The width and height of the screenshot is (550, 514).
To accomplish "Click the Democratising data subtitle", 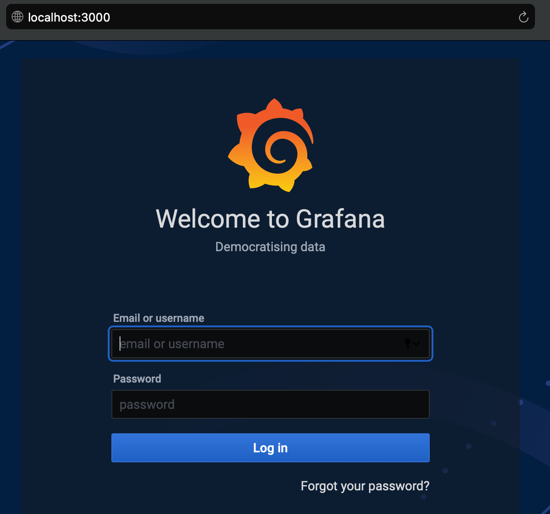I will pos(270,247).
